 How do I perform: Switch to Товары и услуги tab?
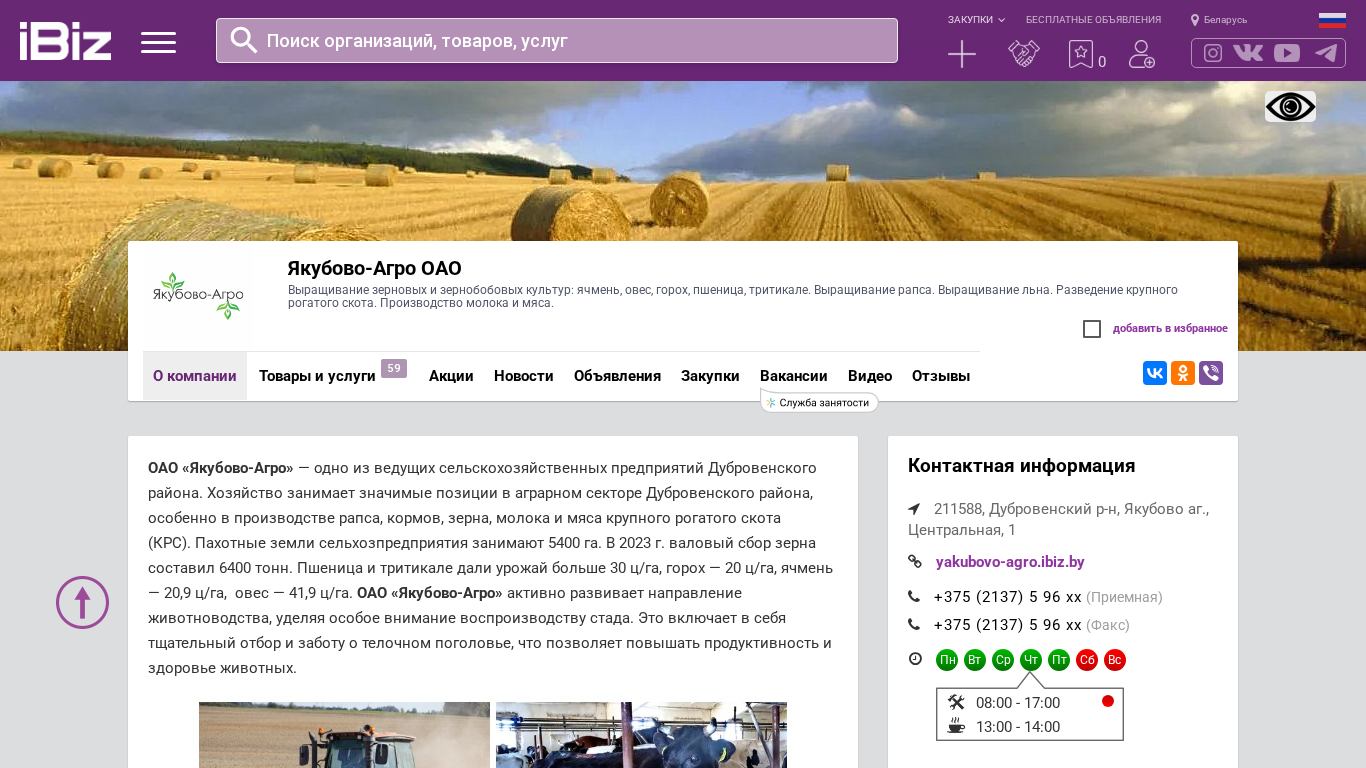(x=317, y=376)
